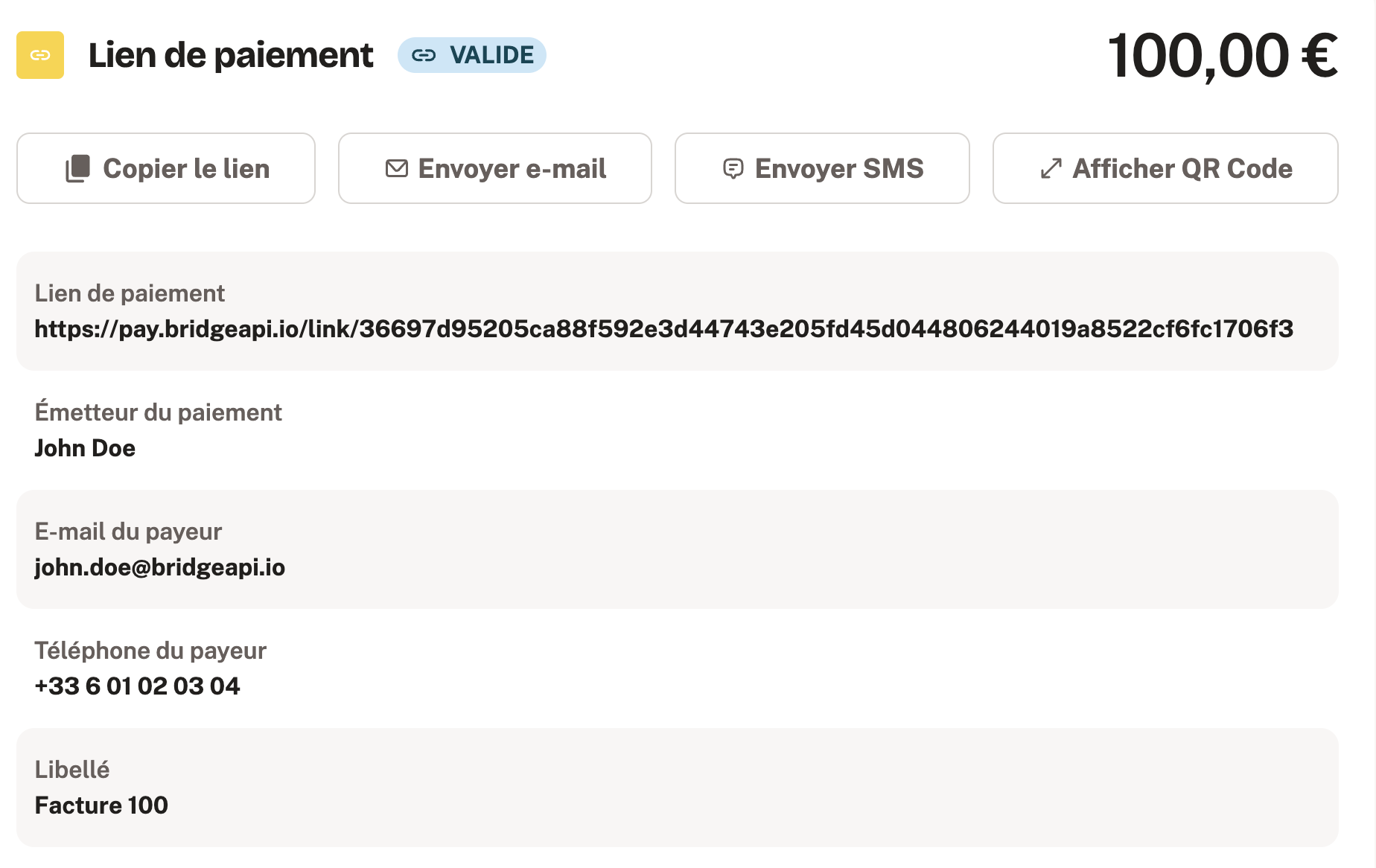Click the 100,00 € amount

click(1223, 56)
